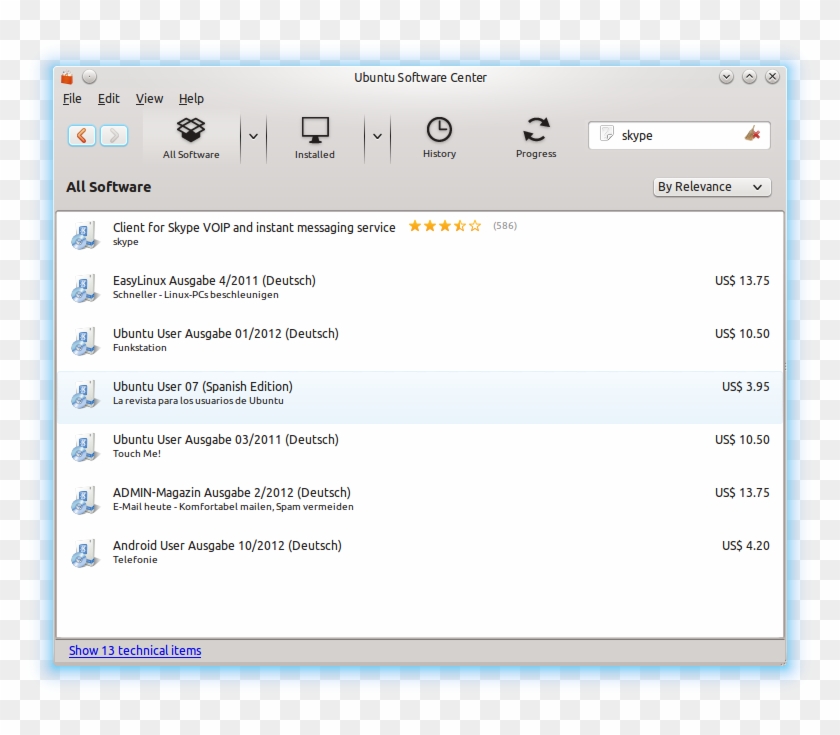Open the Edit menu
The width and height of the screenshot is (840, 735).
[108, 99]
